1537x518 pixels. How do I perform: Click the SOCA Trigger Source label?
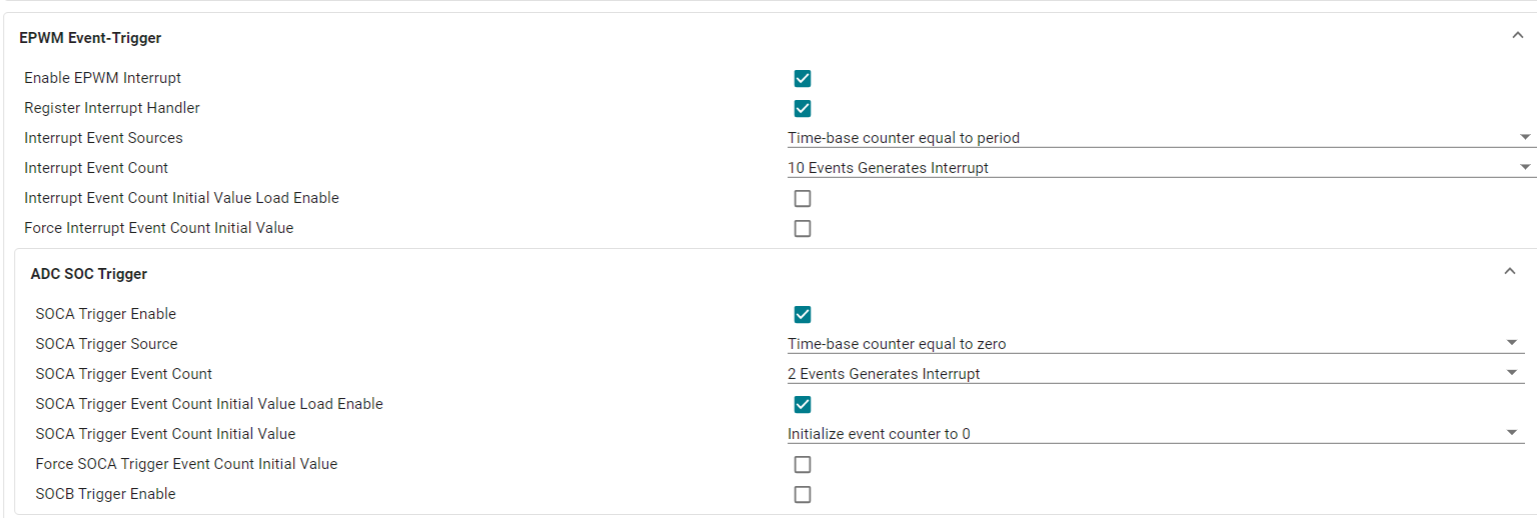(x=106, y=344)
